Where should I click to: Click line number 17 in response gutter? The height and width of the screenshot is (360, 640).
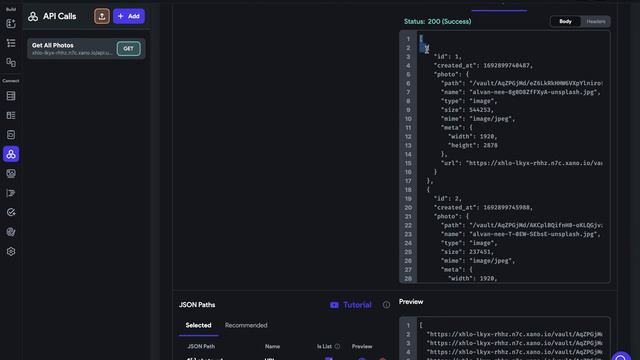click(x=408, y=181)
